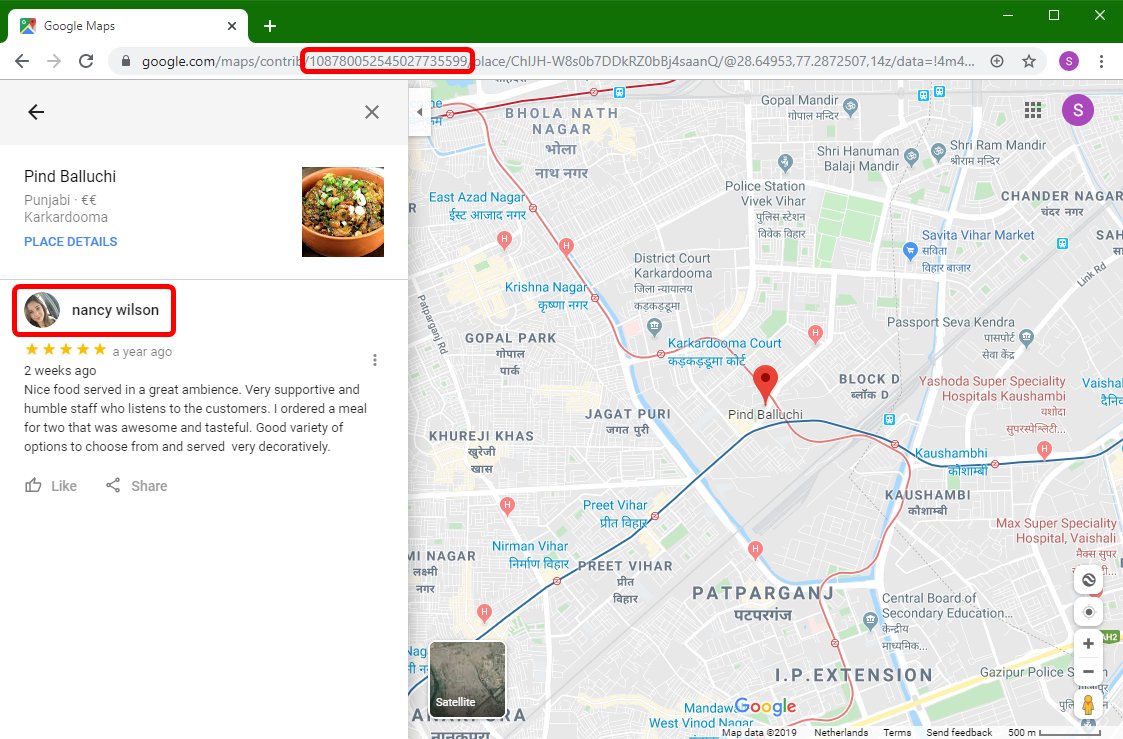Image resolution: width=1123 pixels, height=739 pixels.
Task: Open the Terms link at map bottom
Action: pyautogui.click(x=897, y=732)
